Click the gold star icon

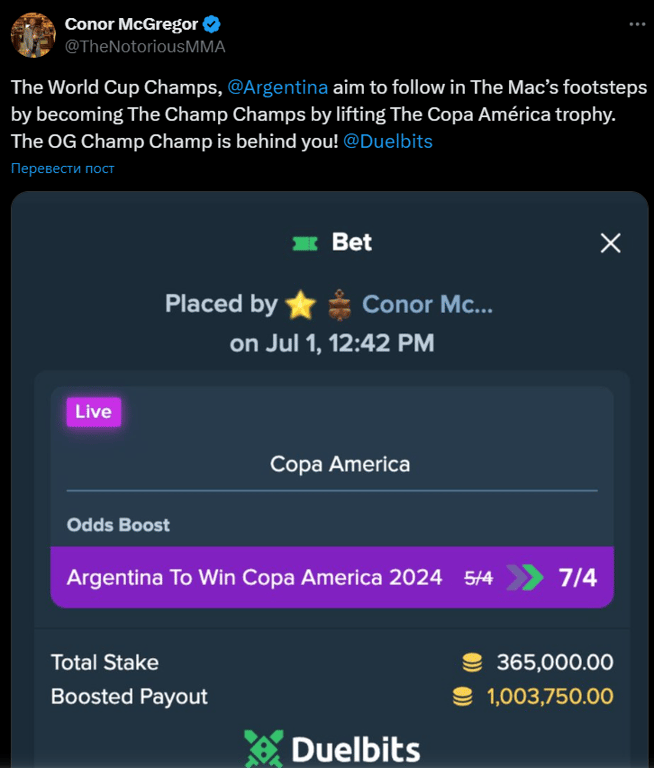click(x=300, y=304)
